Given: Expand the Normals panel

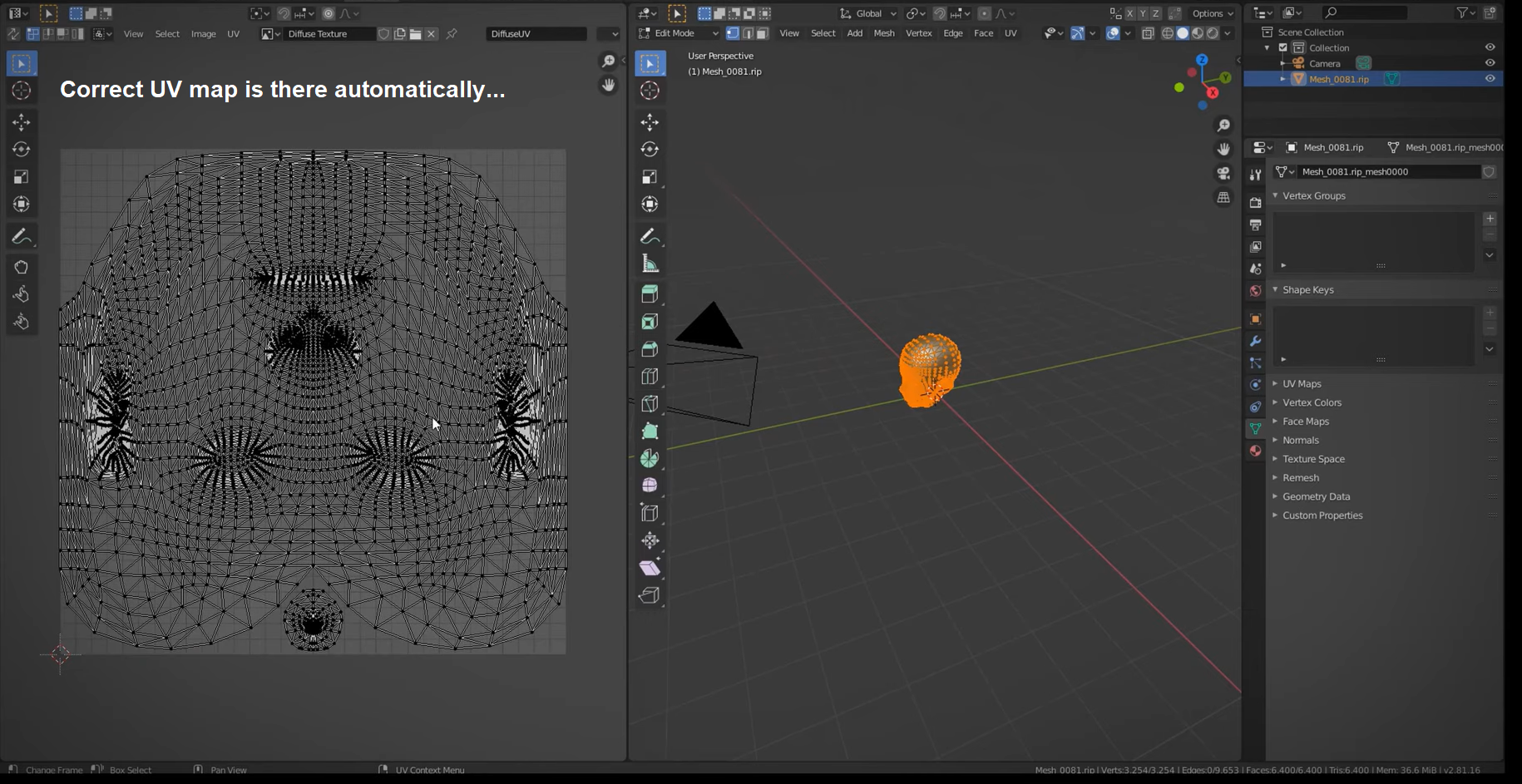Looking at the screenshot, I should tap(1301, 440).
